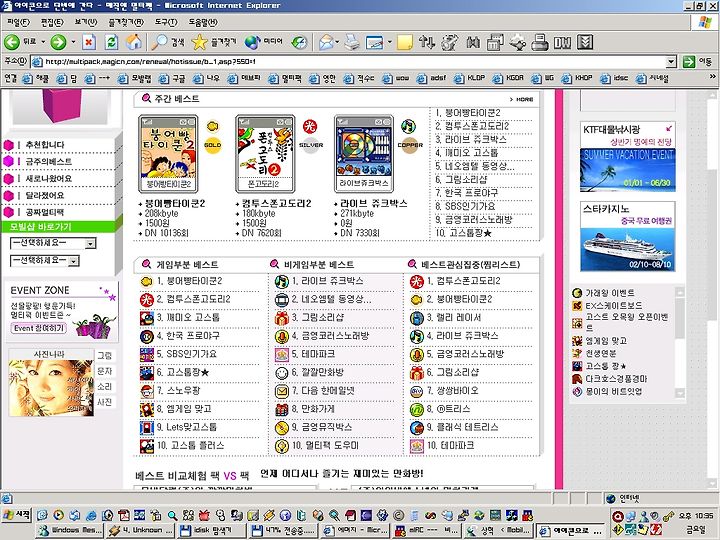720x540 pixels.
Task: Click the Refresh page icon
Action: pyautogui.click(x=111, y=42)
